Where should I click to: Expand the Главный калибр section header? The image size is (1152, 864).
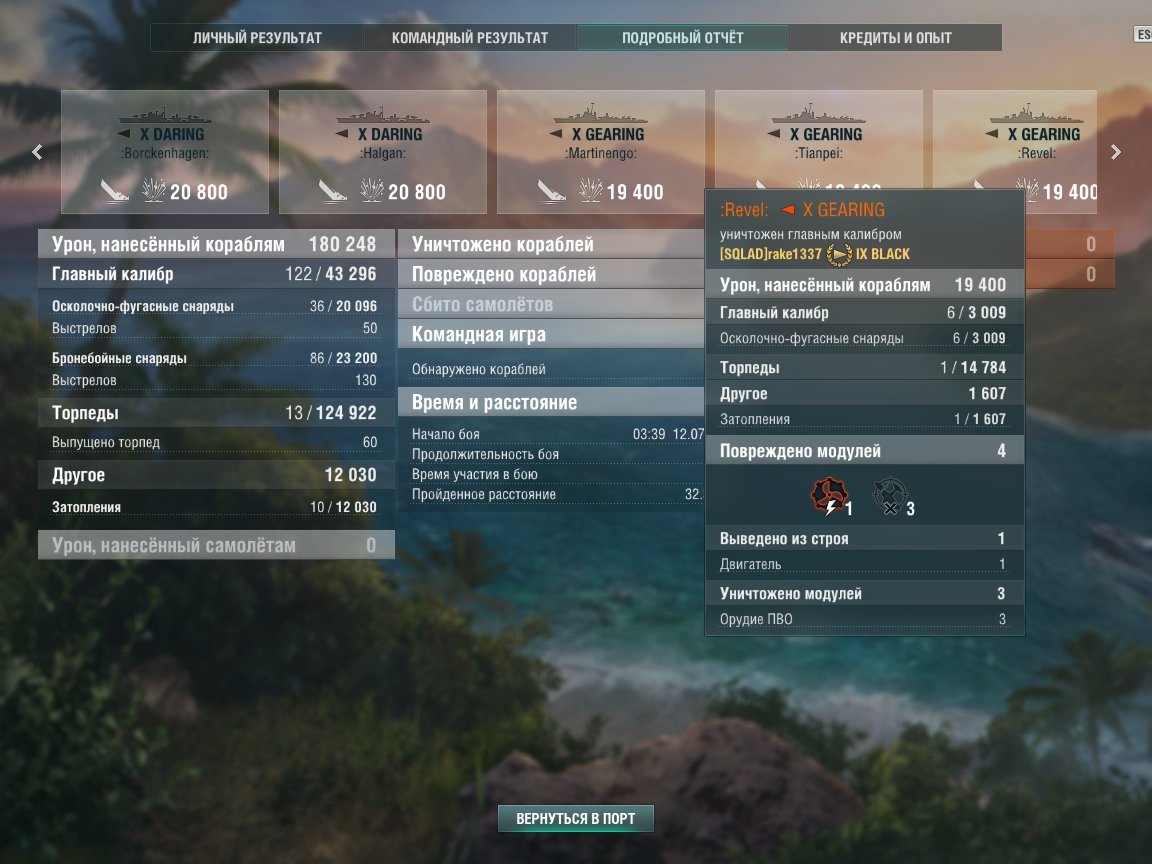[x=216, y=274]
